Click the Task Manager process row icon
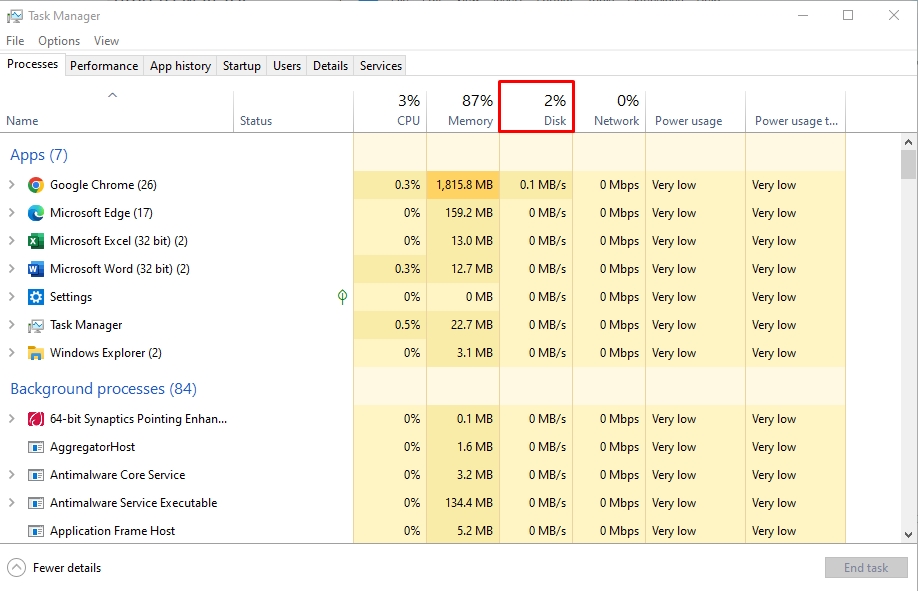918x591 pixels. (x=36, y=325)
